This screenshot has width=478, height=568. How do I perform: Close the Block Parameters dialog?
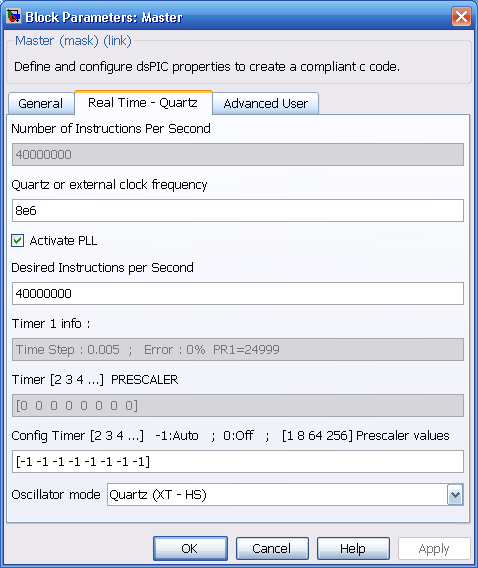[461, 17]
